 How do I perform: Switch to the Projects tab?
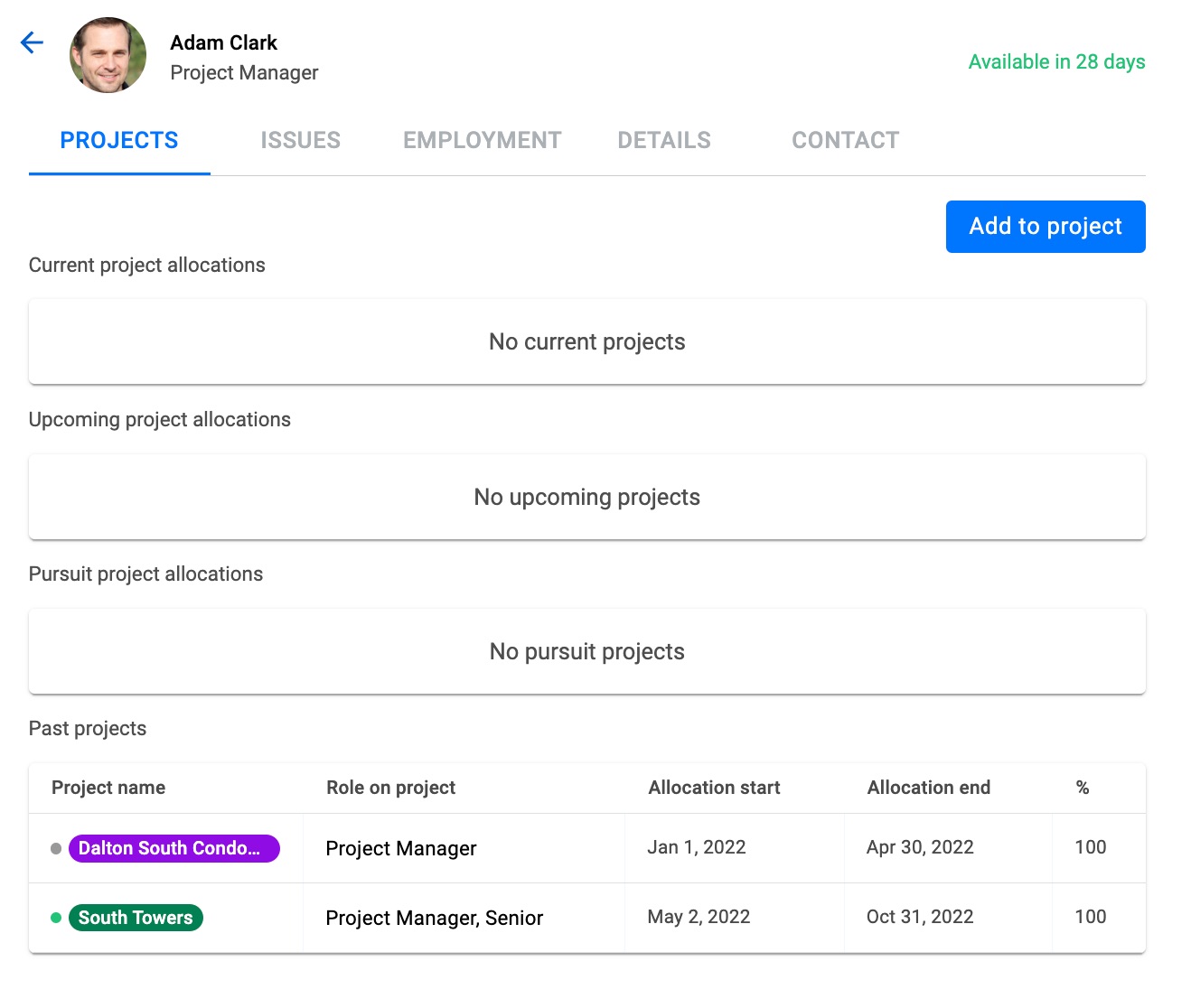[119, 141]
